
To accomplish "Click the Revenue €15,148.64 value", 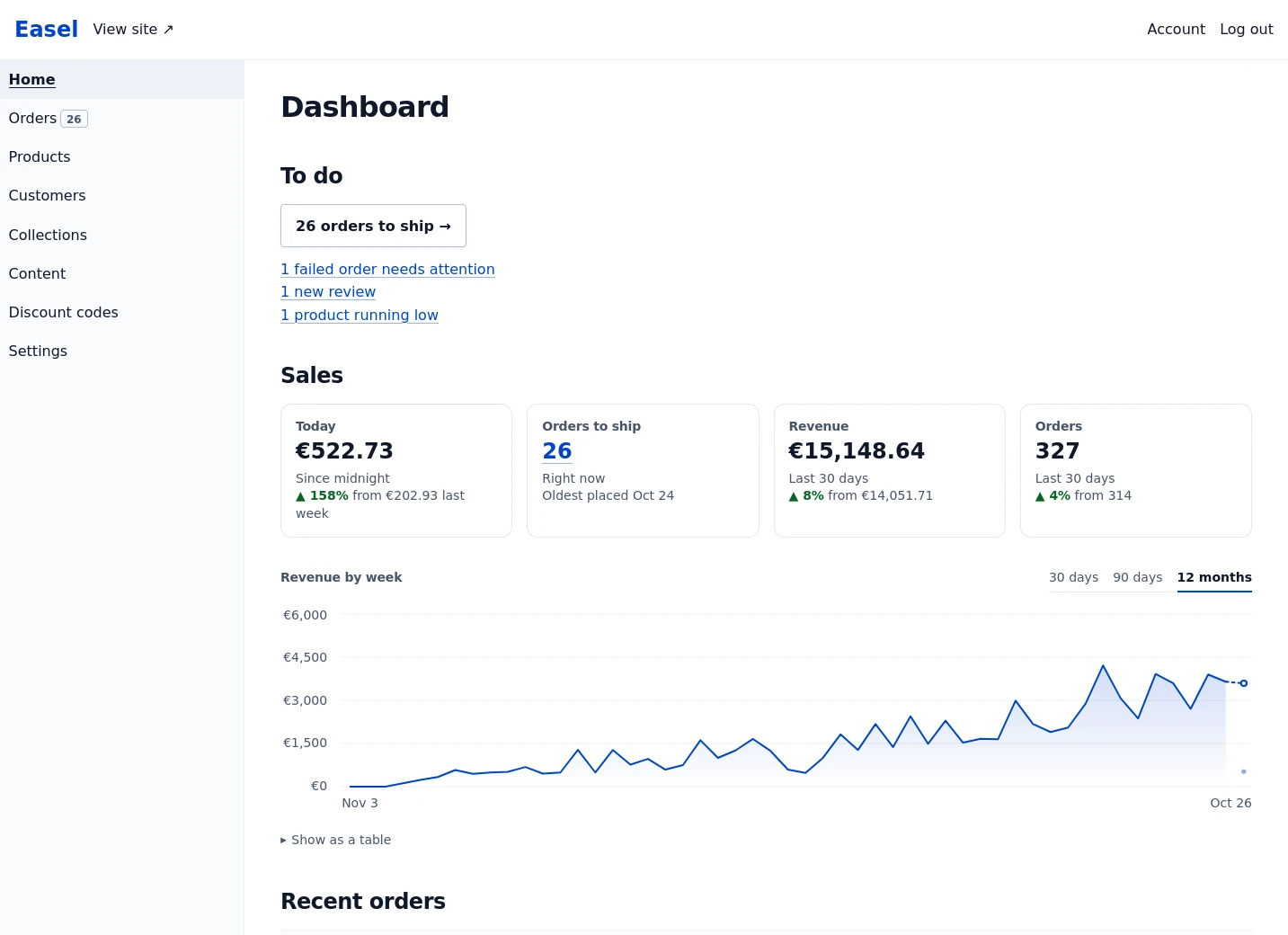I will pos(857,451).
